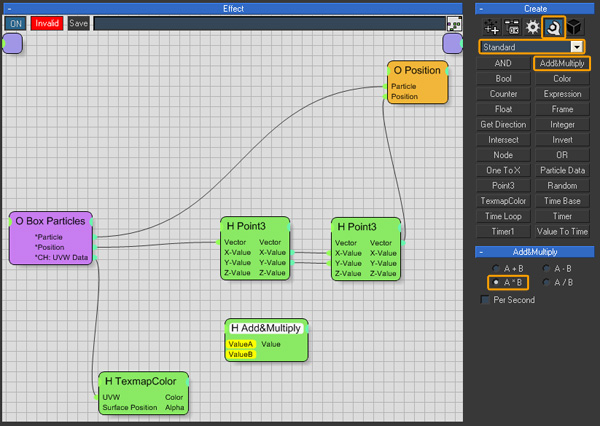Select the A * B radio button
The image size is (600, 426).
click(x=496, y=282)
